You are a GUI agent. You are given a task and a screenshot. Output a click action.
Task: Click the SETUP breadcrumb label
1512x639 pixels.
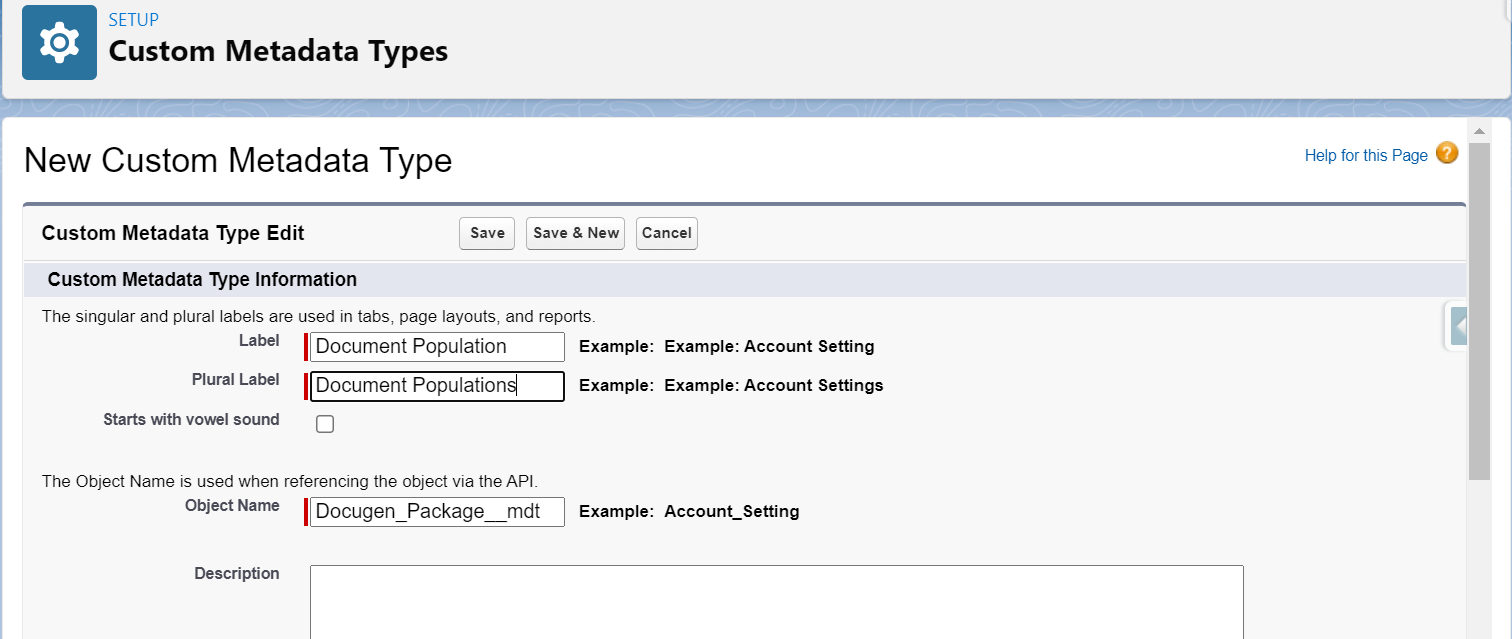pyautogui.click(x=133, y=19)
